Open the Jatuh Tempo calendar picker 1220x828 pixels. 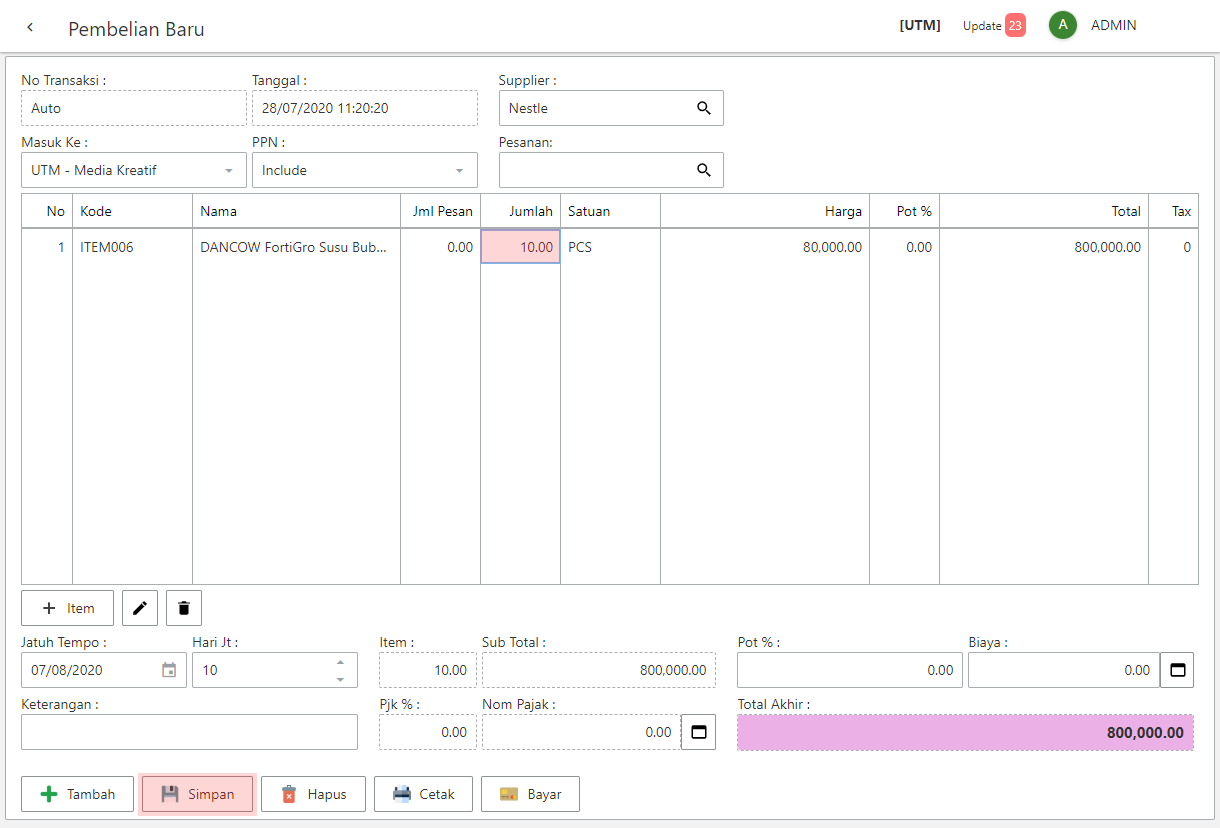pyautogui.click(x=169, y=670)
